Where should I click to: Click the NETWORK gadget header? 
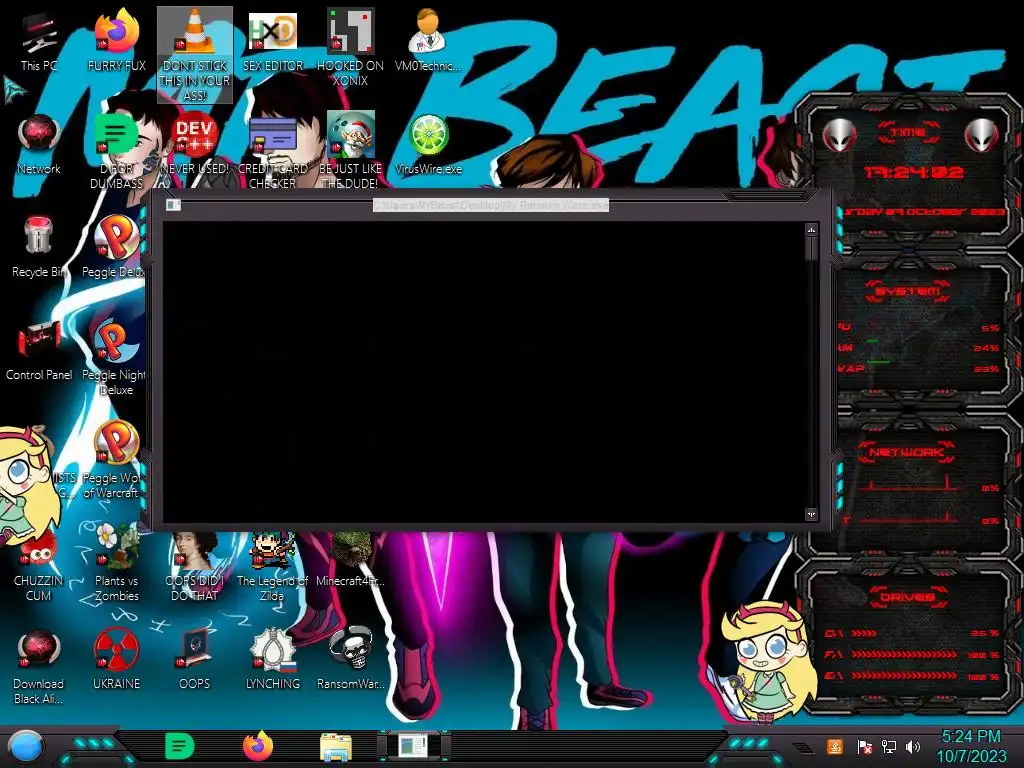pos(907,452)
